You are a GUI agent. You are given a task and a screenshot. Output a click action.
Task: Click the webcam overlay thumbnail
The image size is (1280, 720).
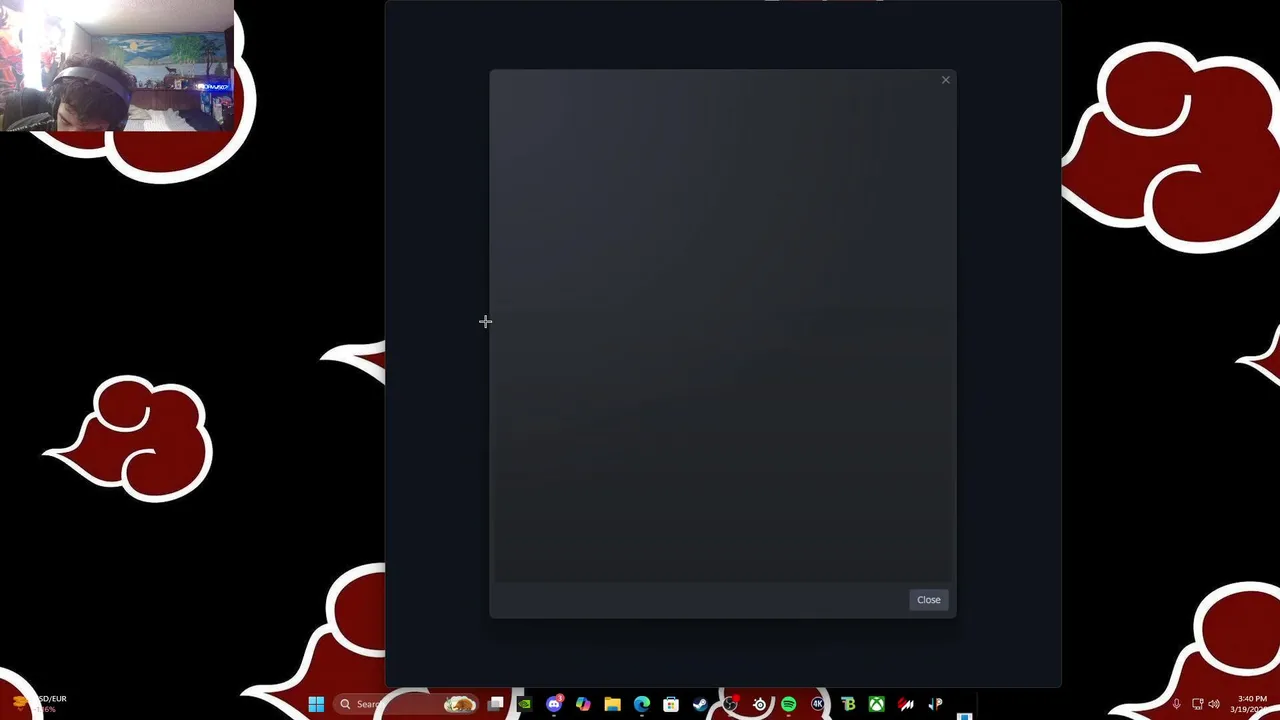tap(117, 66)
